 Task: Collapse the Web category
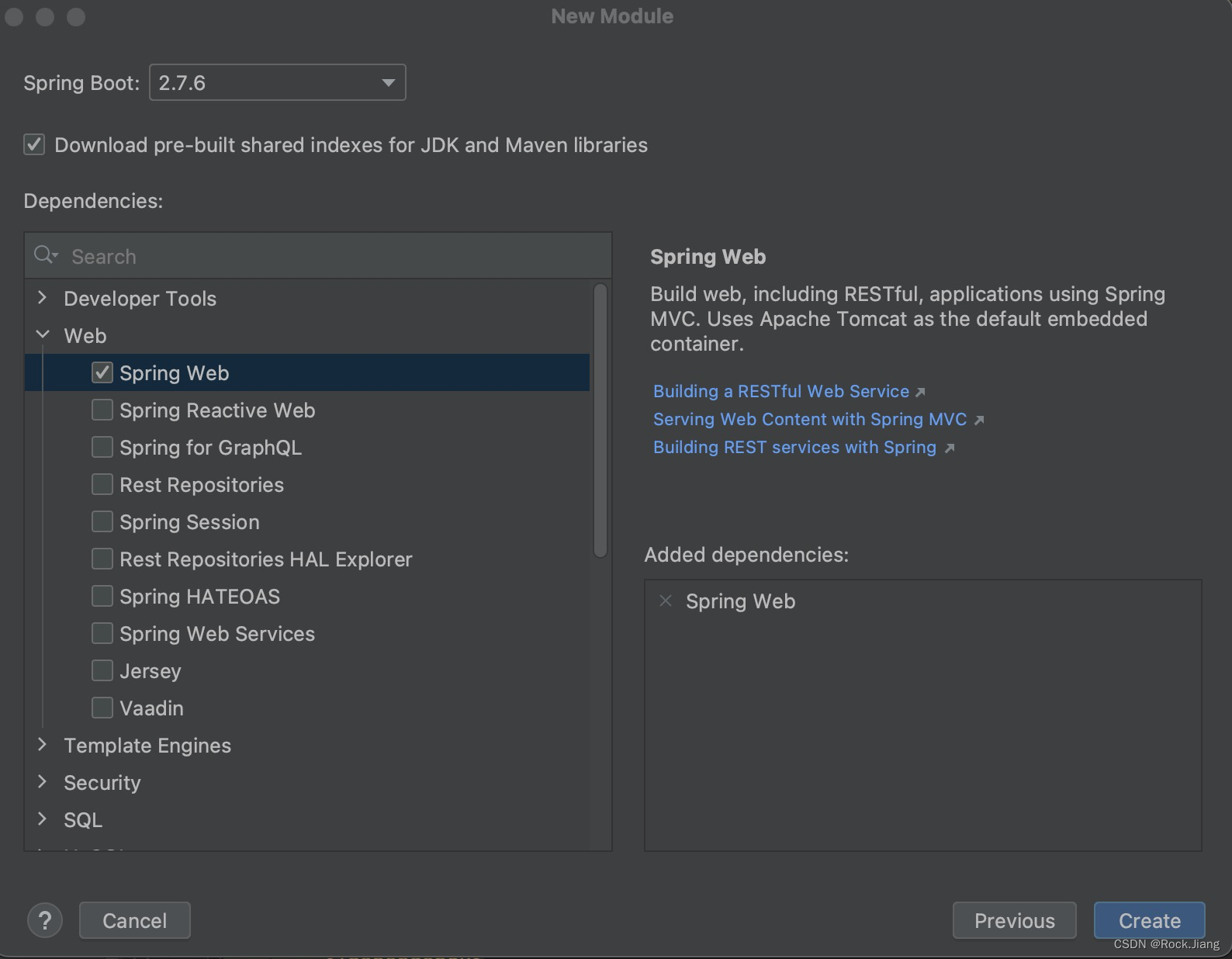[43, 335]
